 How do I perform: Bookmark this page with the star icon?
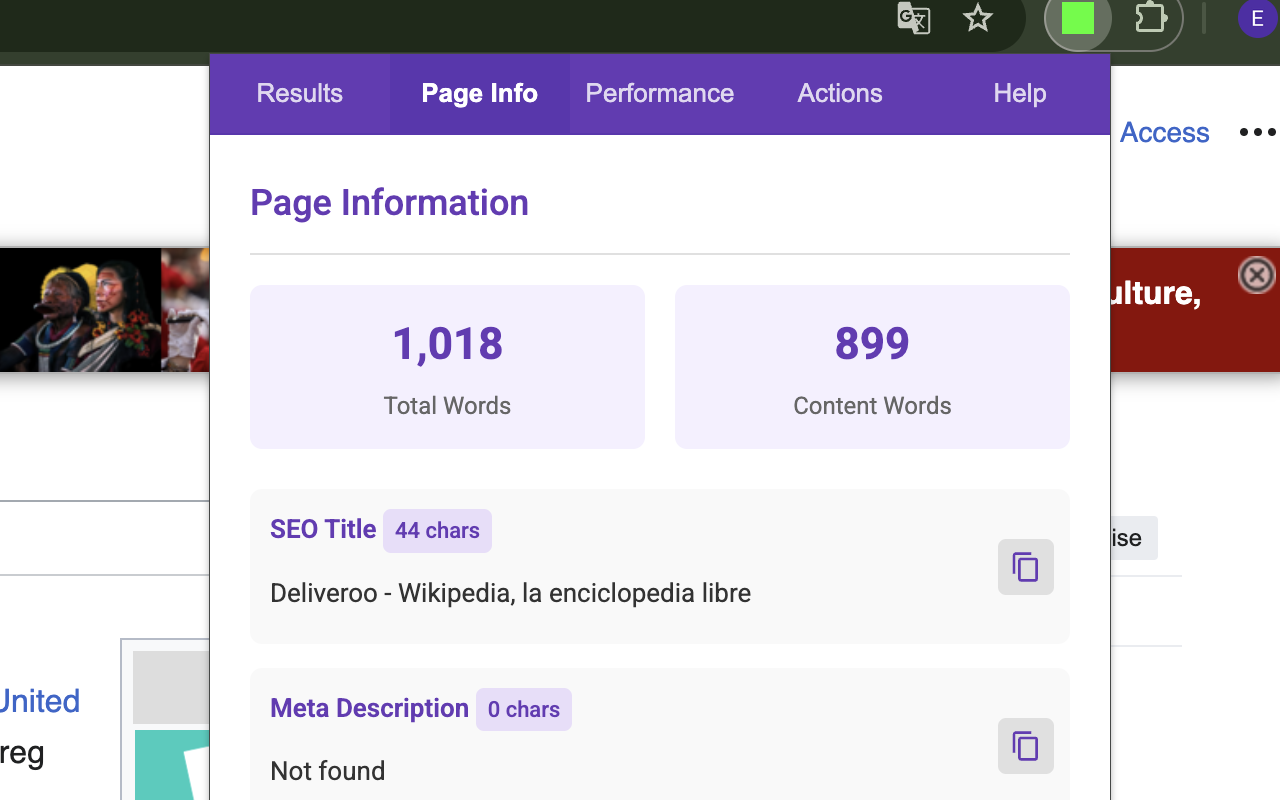point(978,18)
